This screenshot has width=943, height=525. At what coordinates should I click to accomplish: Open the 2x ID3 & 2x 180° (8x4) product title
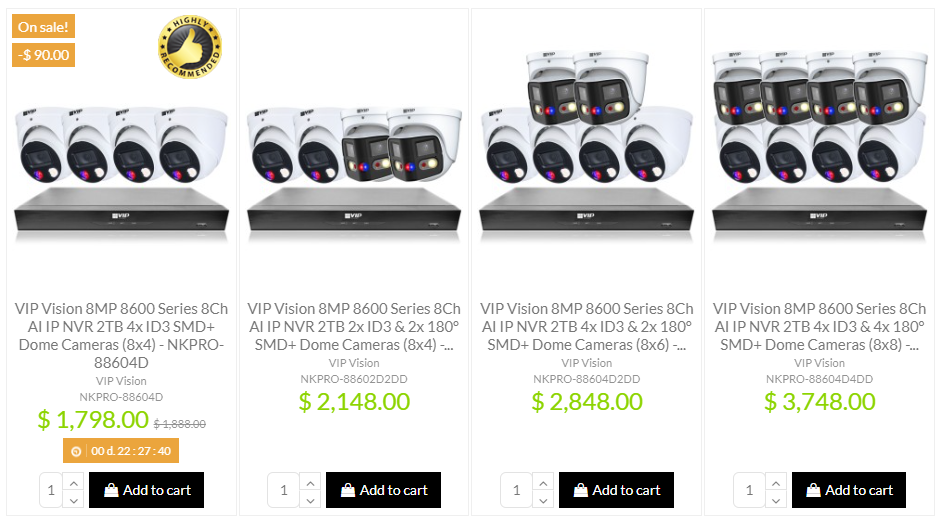click(x=354, y=327)
